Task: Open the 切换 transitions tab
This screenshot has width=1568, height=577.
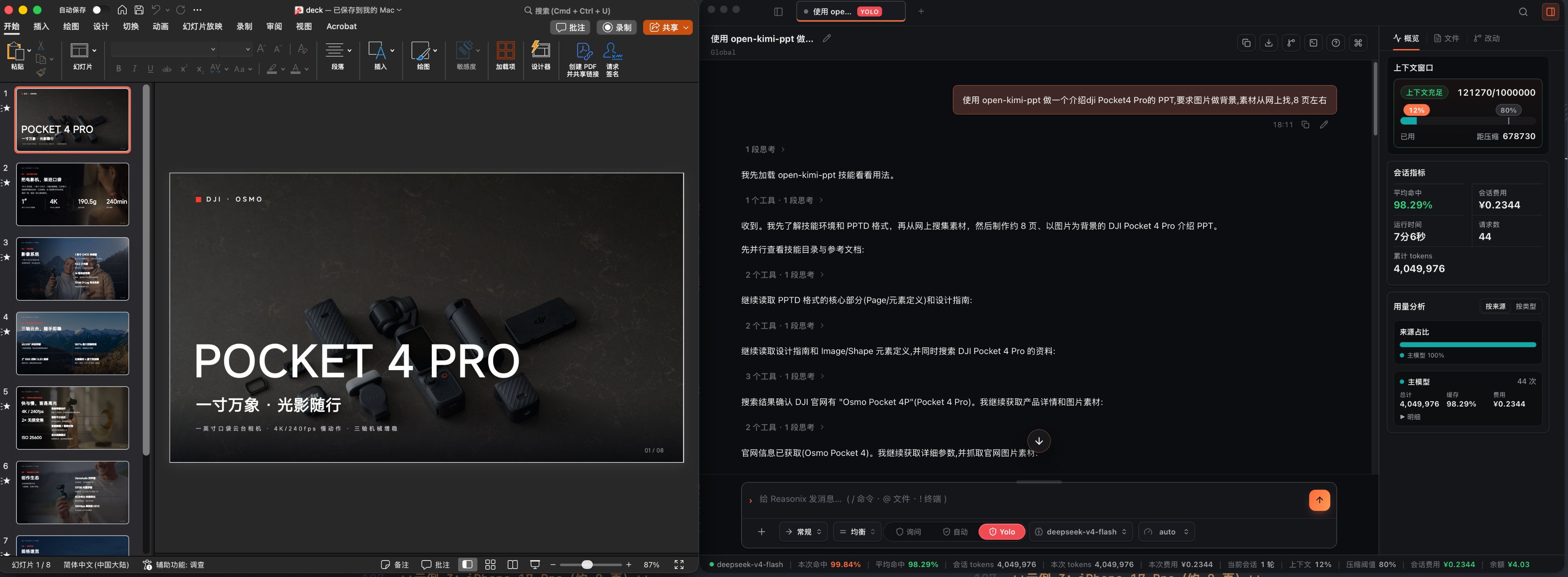Action: (x=130, y=26)
